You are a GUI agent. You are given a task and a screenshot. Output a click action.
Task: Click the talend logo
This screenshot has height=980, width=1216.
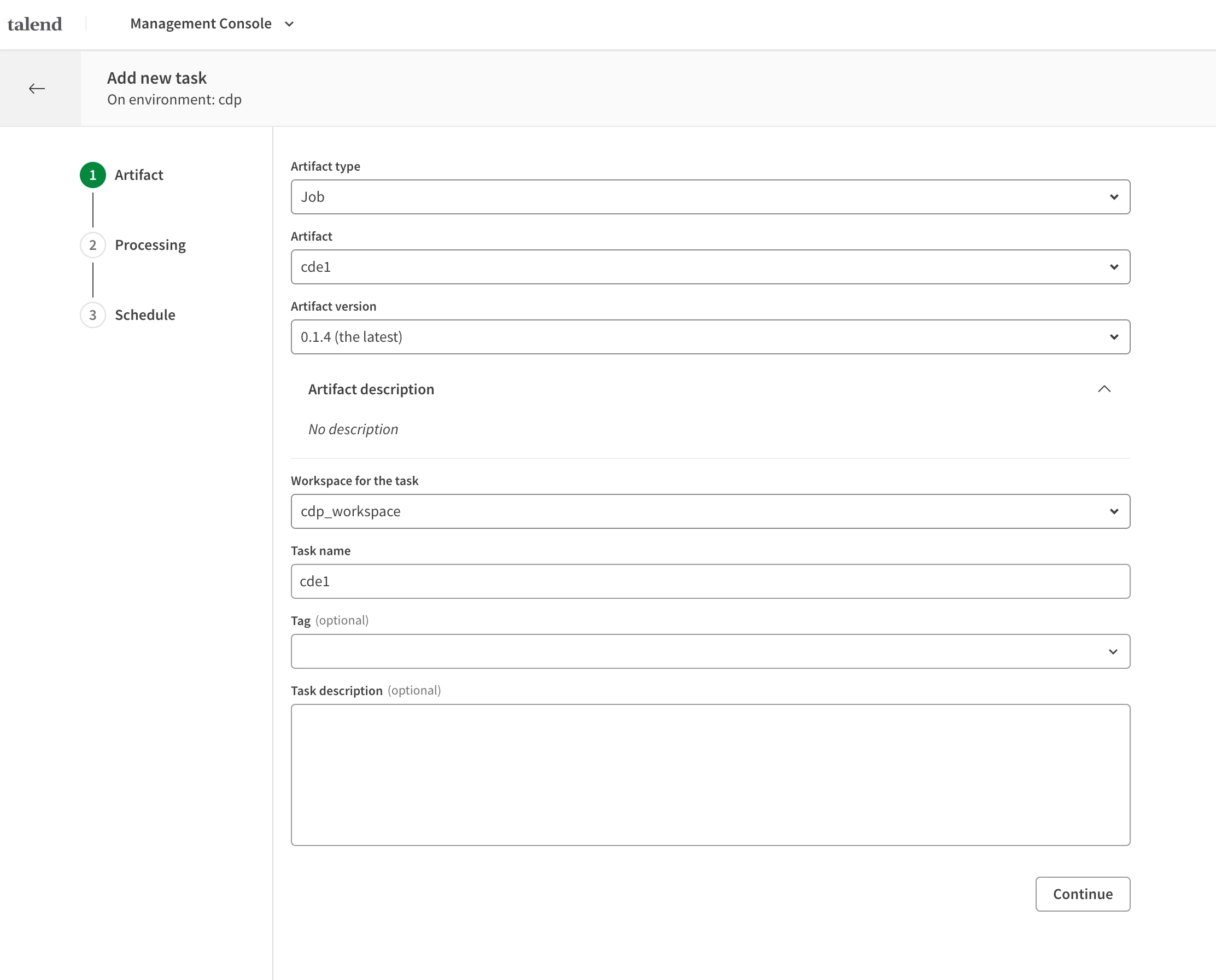[35, 24]
